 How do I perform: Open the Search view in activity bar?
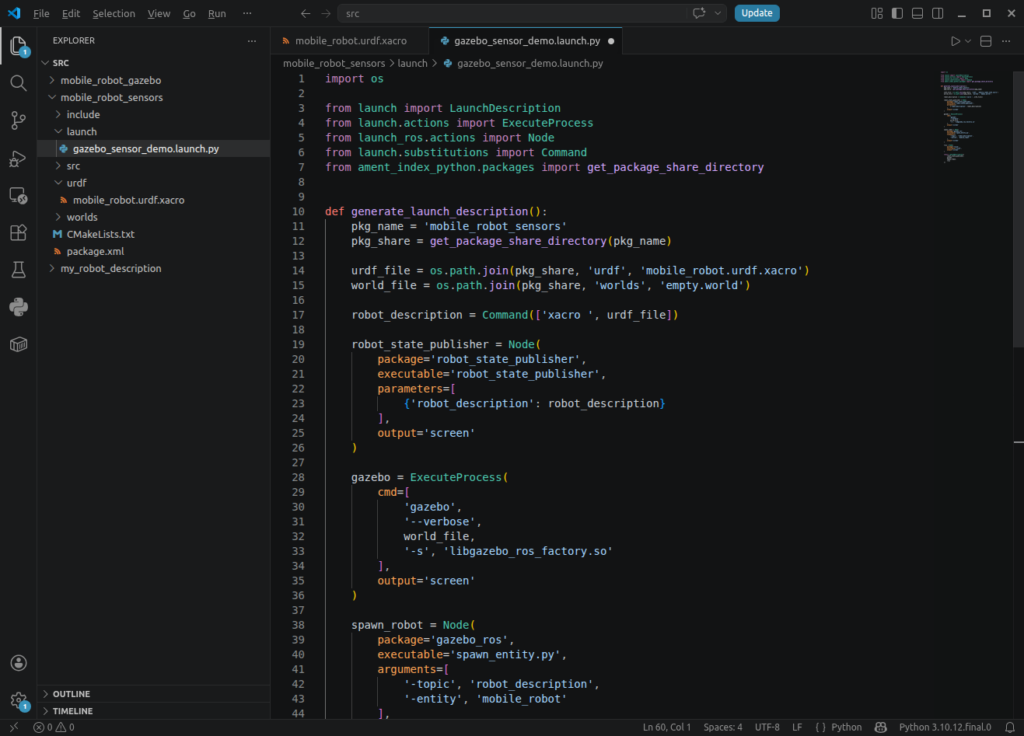point(18,83)
